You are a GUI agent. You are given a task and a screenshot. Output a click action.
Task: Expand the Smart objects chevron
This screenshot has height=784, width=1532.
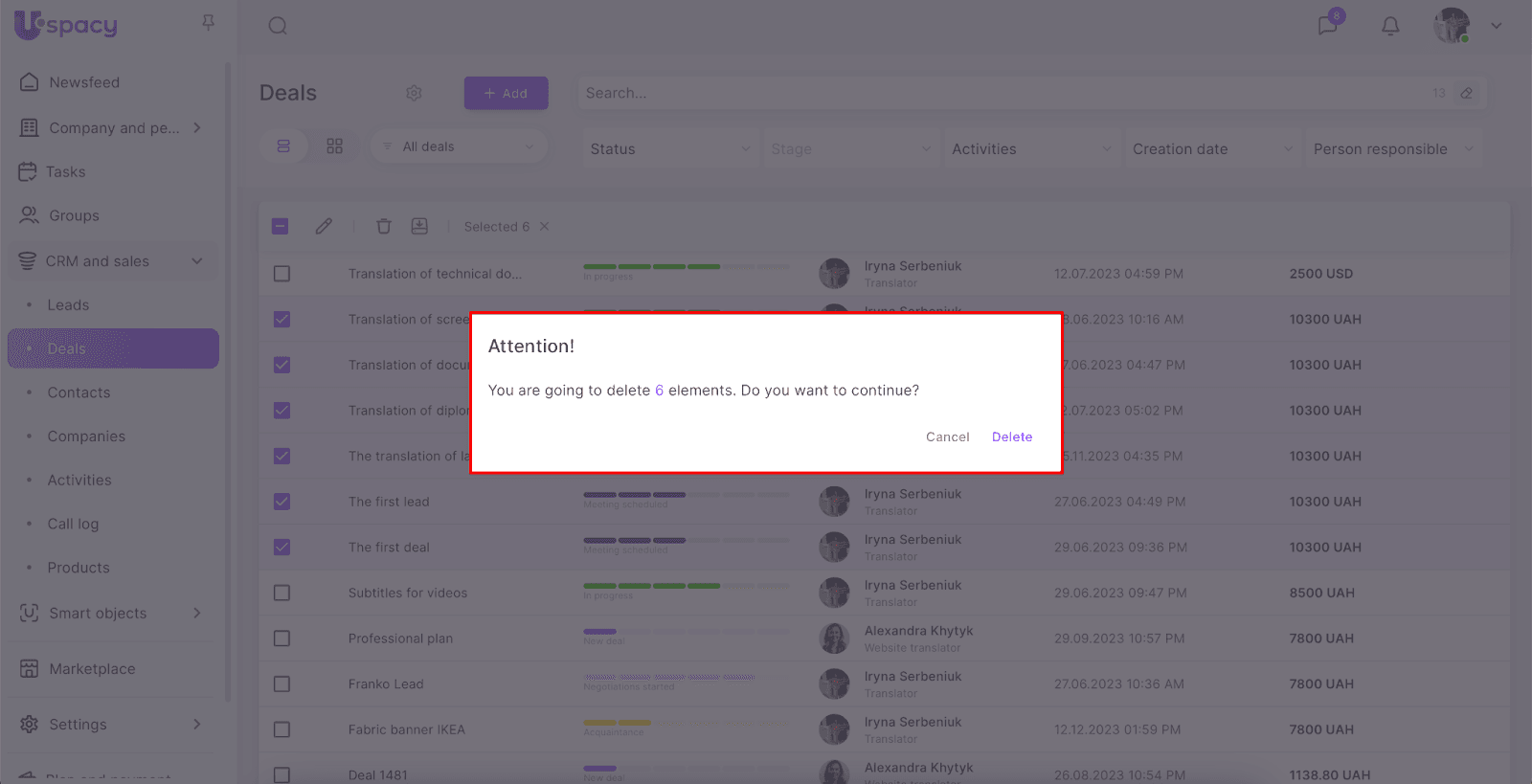[x=197, y=613]
